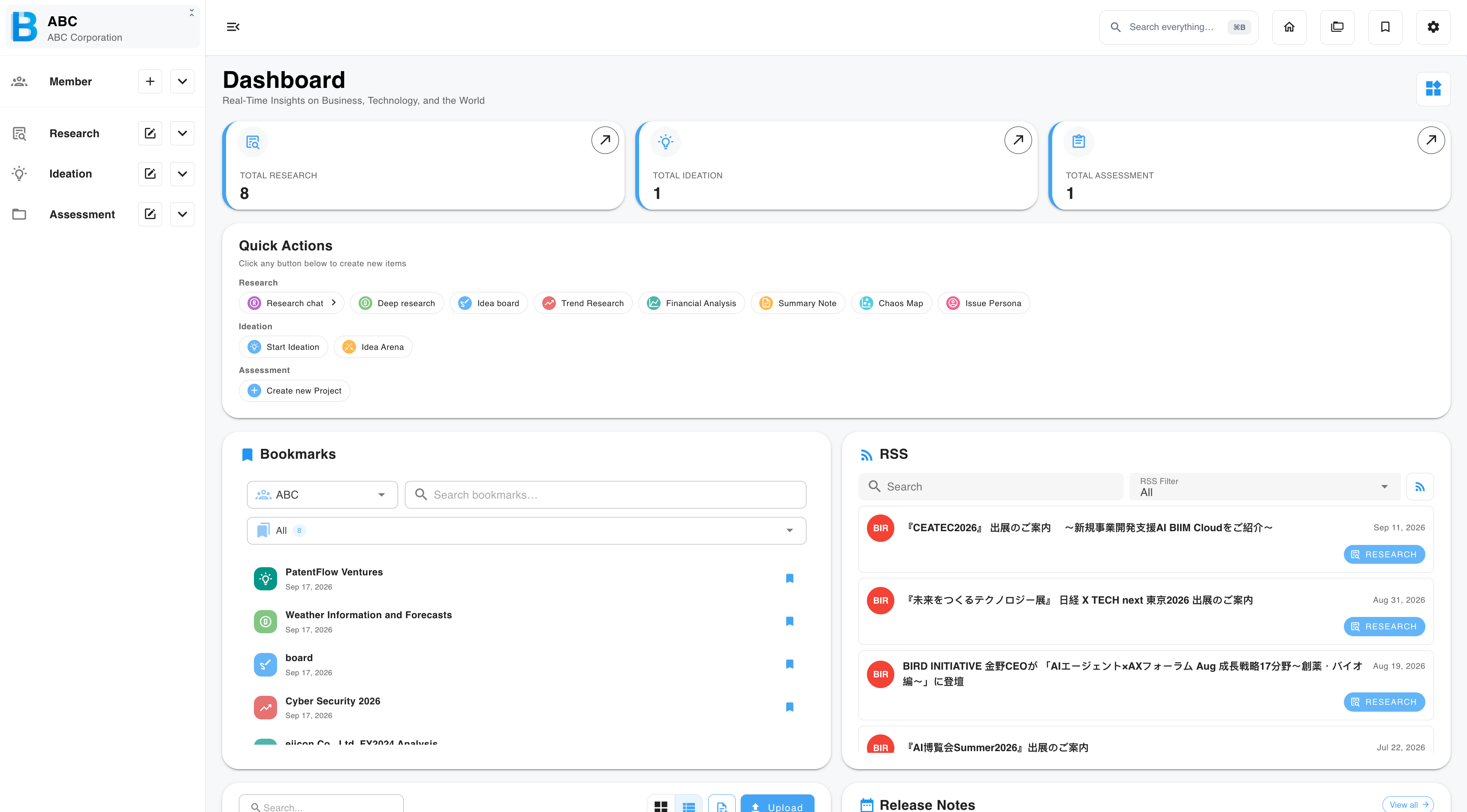Screen dimensions: 1467x812
Task: Click the dashboard widgets customize icon
Action: click(1434, 89)
